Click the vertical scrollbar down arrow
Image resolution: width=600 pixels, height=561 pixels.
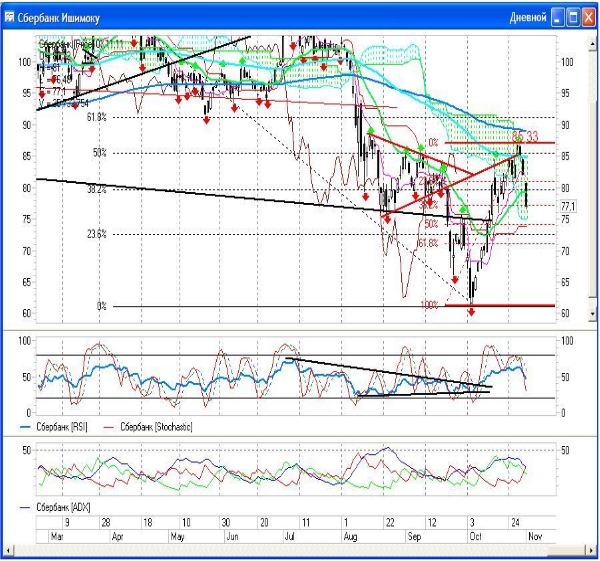click(x=593, y=313)
